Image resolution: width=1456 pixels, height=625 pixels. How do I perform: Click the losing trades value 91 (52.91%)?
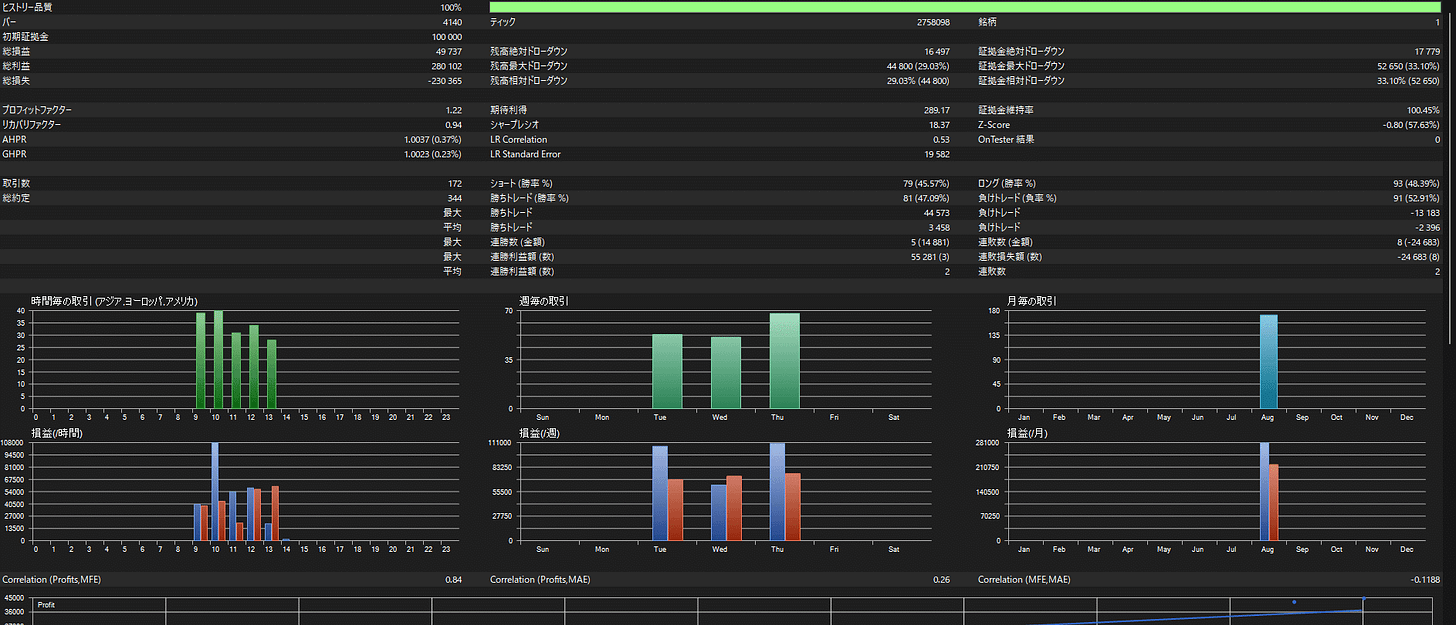[1417, 198]
